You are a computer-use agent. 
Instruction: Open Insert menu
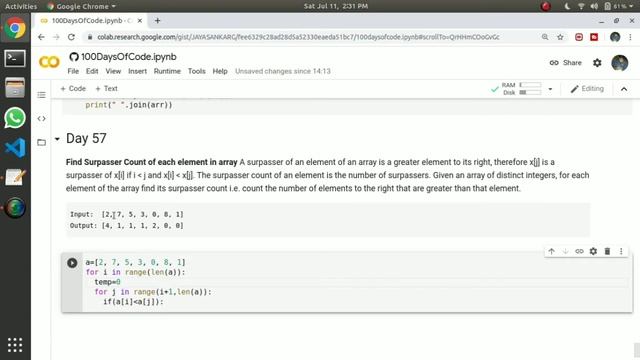(x=138, y=71)
